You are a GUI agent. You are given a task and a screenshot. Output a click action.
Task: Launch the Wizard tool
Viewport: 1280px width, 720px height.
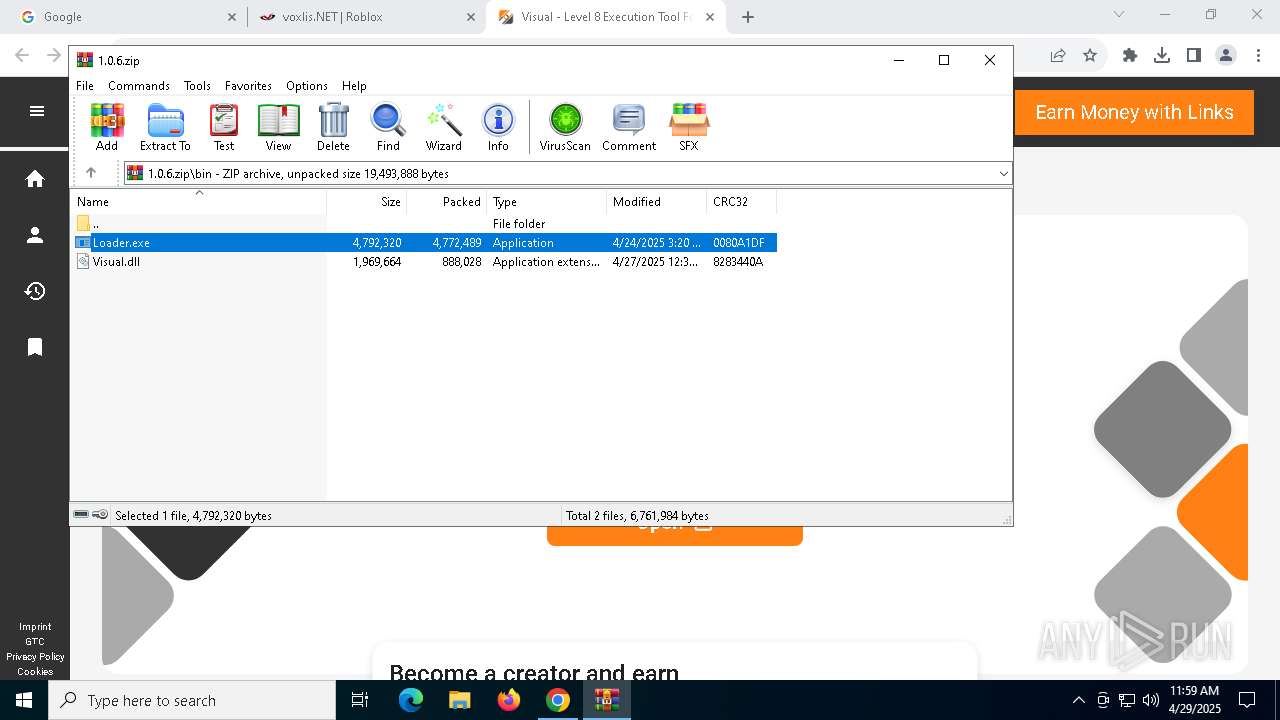(444, 127)
